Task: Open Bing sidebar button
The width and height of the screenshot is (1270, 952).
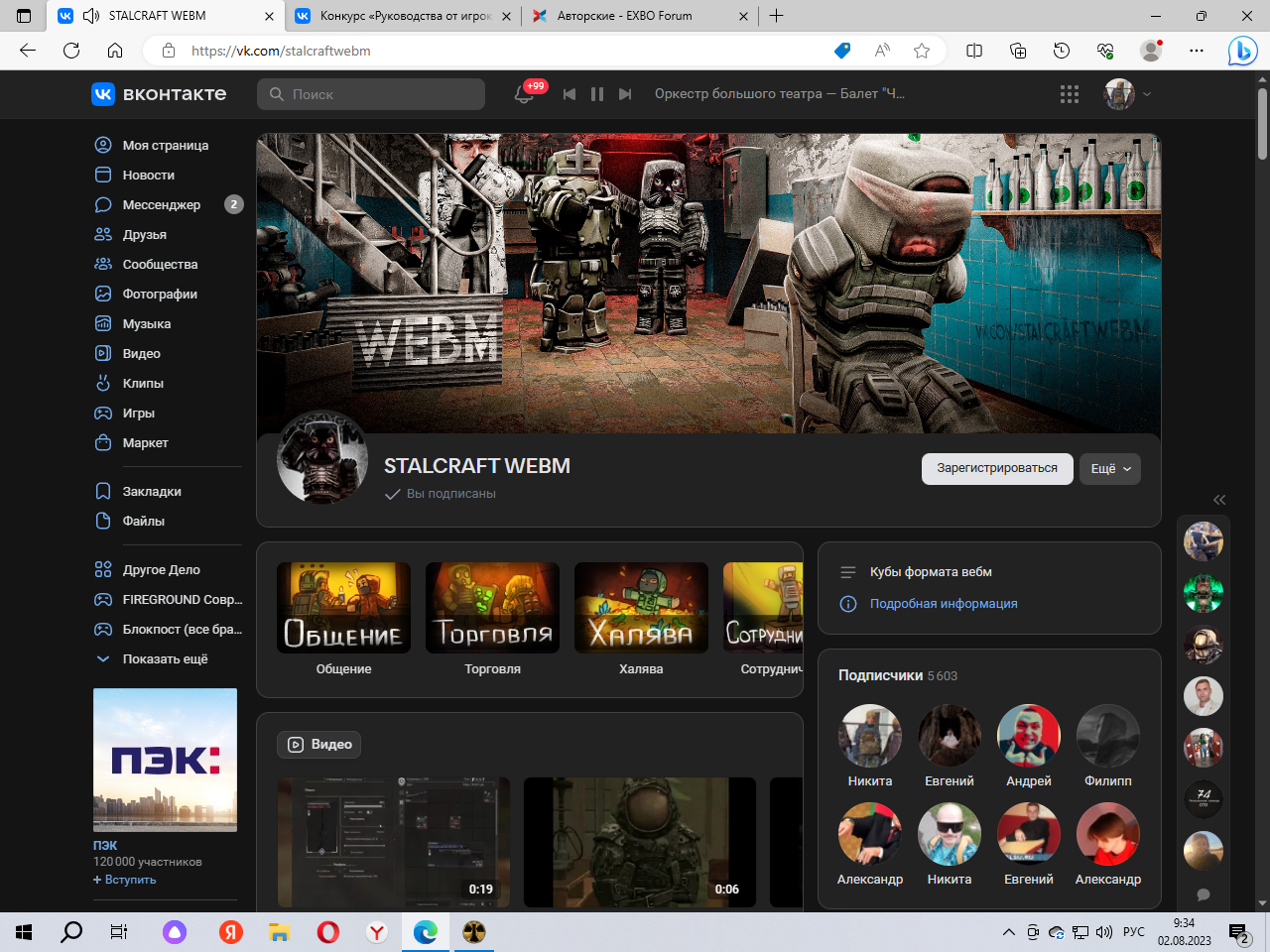Action: coord(1242,51)
